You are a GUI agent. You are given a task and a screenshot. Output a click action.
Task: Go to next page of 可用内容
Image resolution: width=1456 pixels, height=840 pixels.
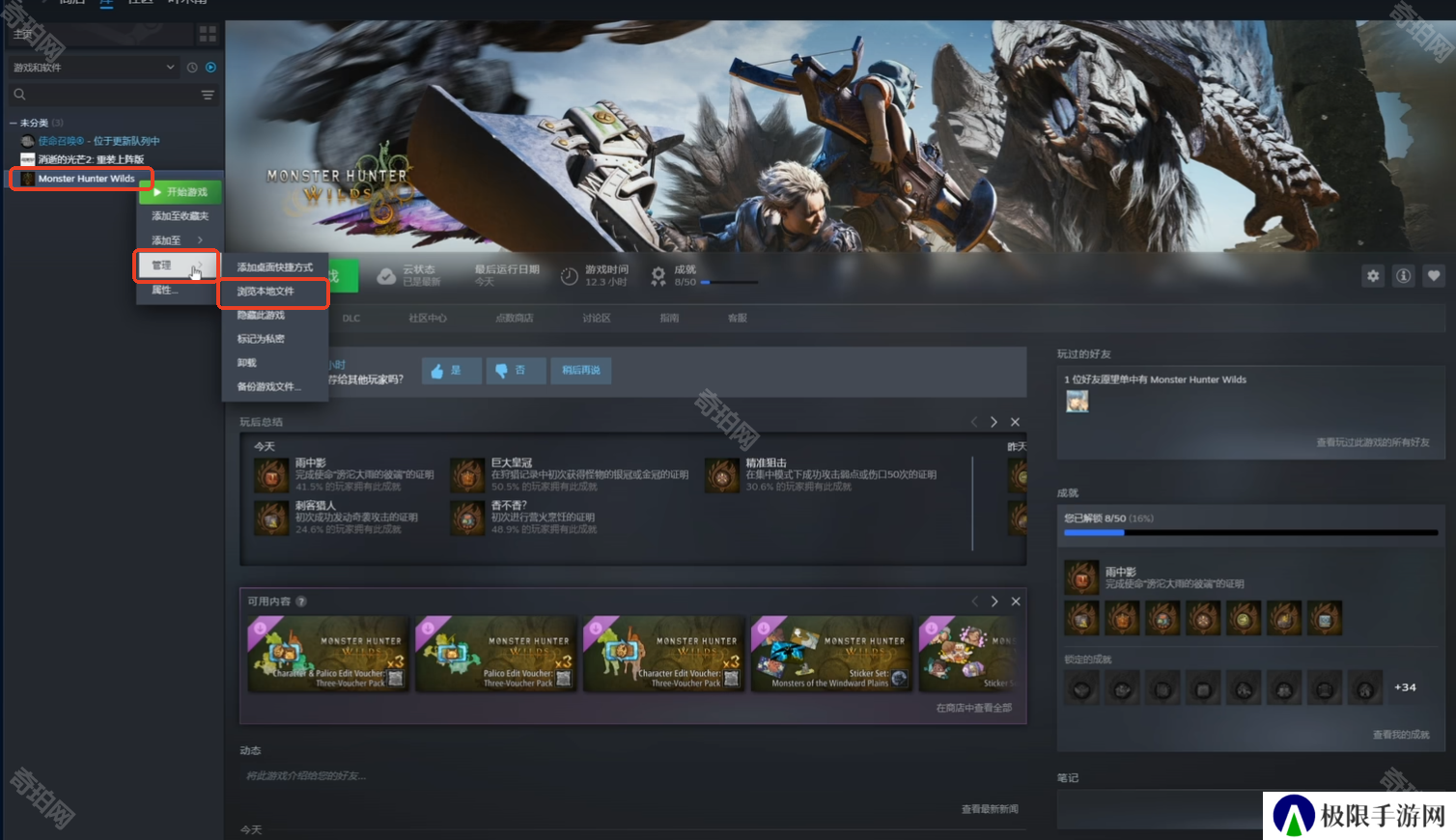[x=994, y=602]
